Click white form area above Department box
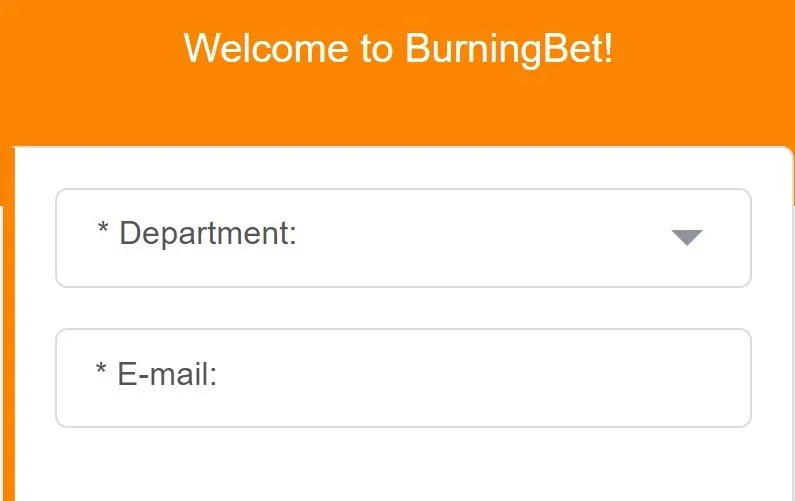Image resolution: width=795 pixels, height=501 pixels. pos(403,168)
